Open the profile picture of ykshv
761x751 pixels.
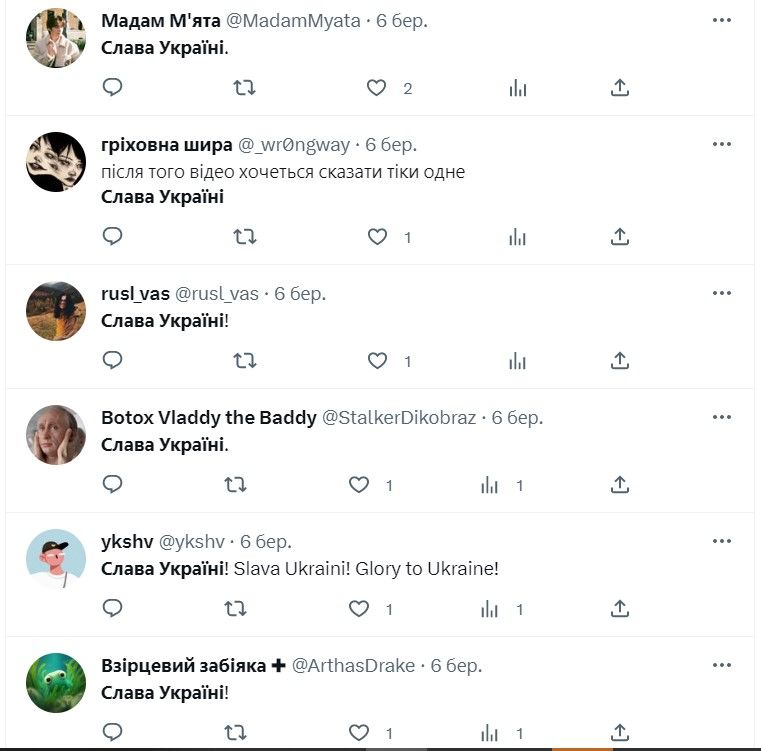(56, 559)
